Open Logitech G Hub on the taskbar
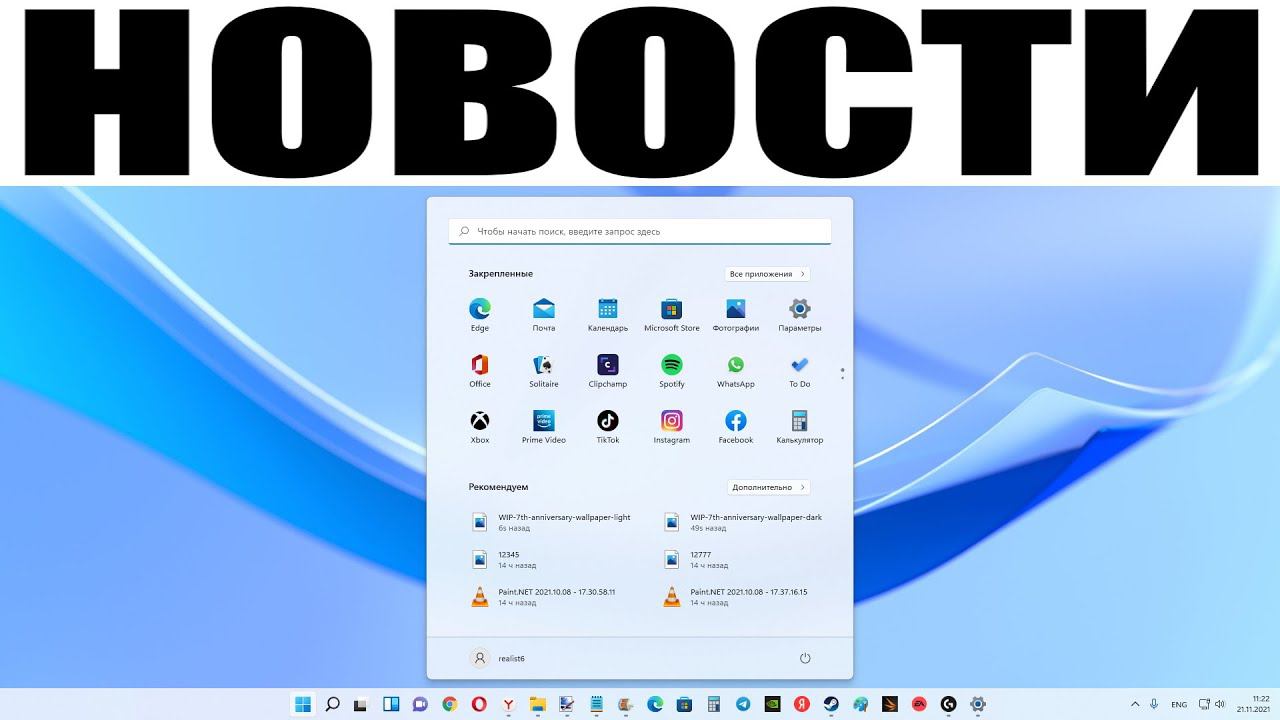 949,704
